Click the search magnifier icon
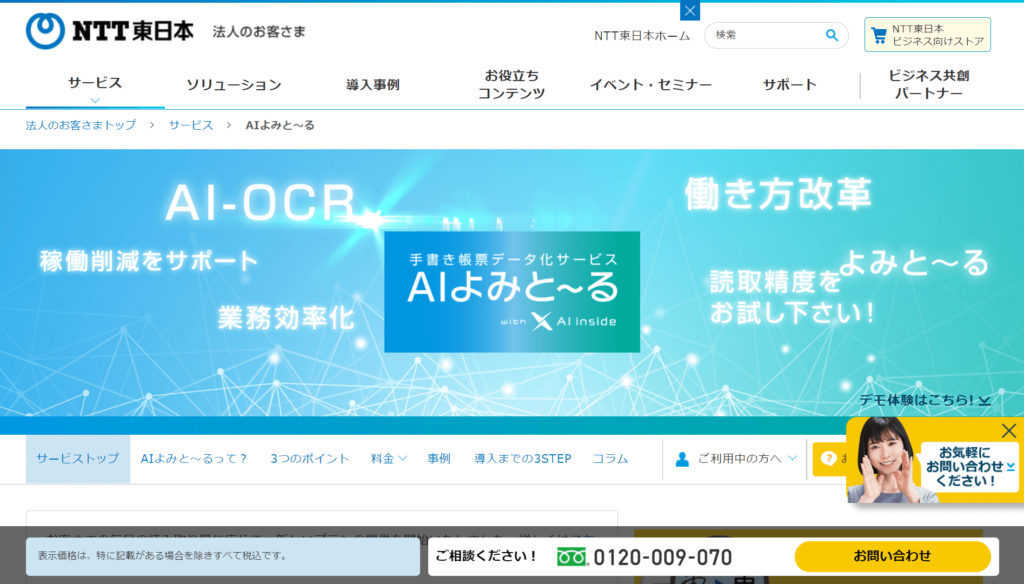Image resolution: width=1024 pixels, height=584 pixels. [x=831, y=35]
